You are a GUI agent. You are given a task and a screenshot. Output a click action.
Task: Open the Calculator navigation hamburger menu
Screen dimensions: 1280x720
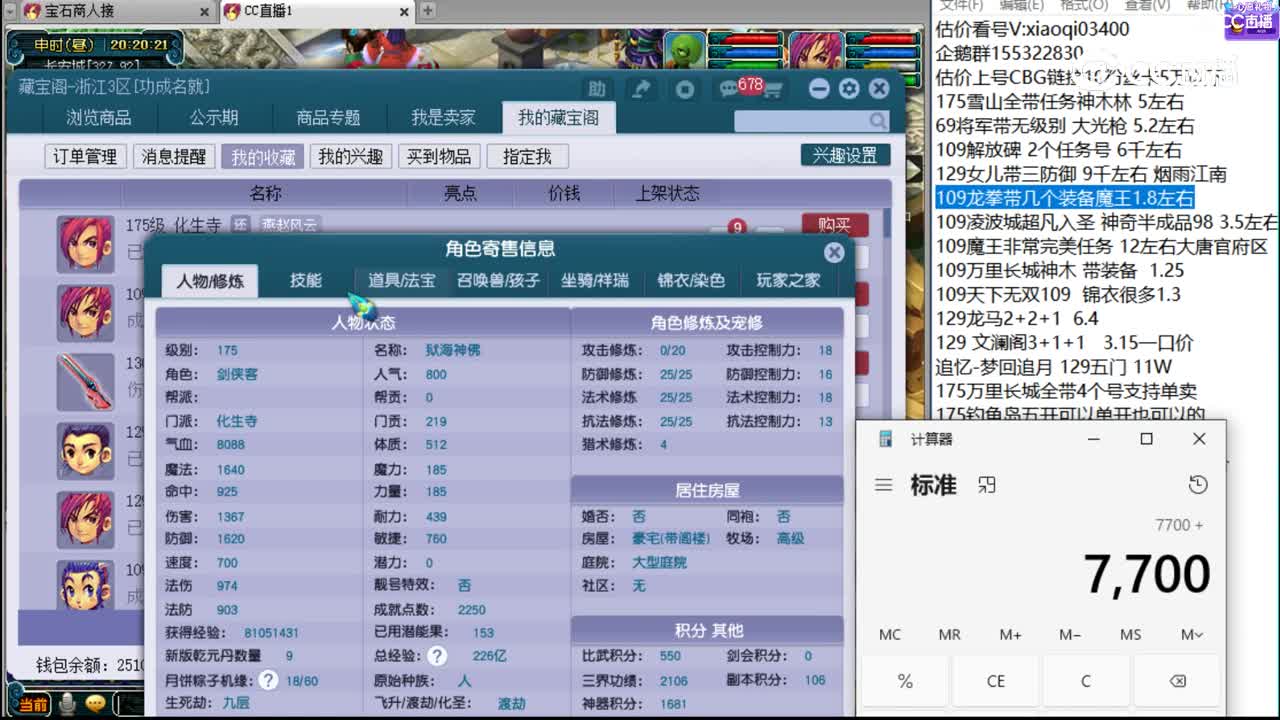(884, 484)
